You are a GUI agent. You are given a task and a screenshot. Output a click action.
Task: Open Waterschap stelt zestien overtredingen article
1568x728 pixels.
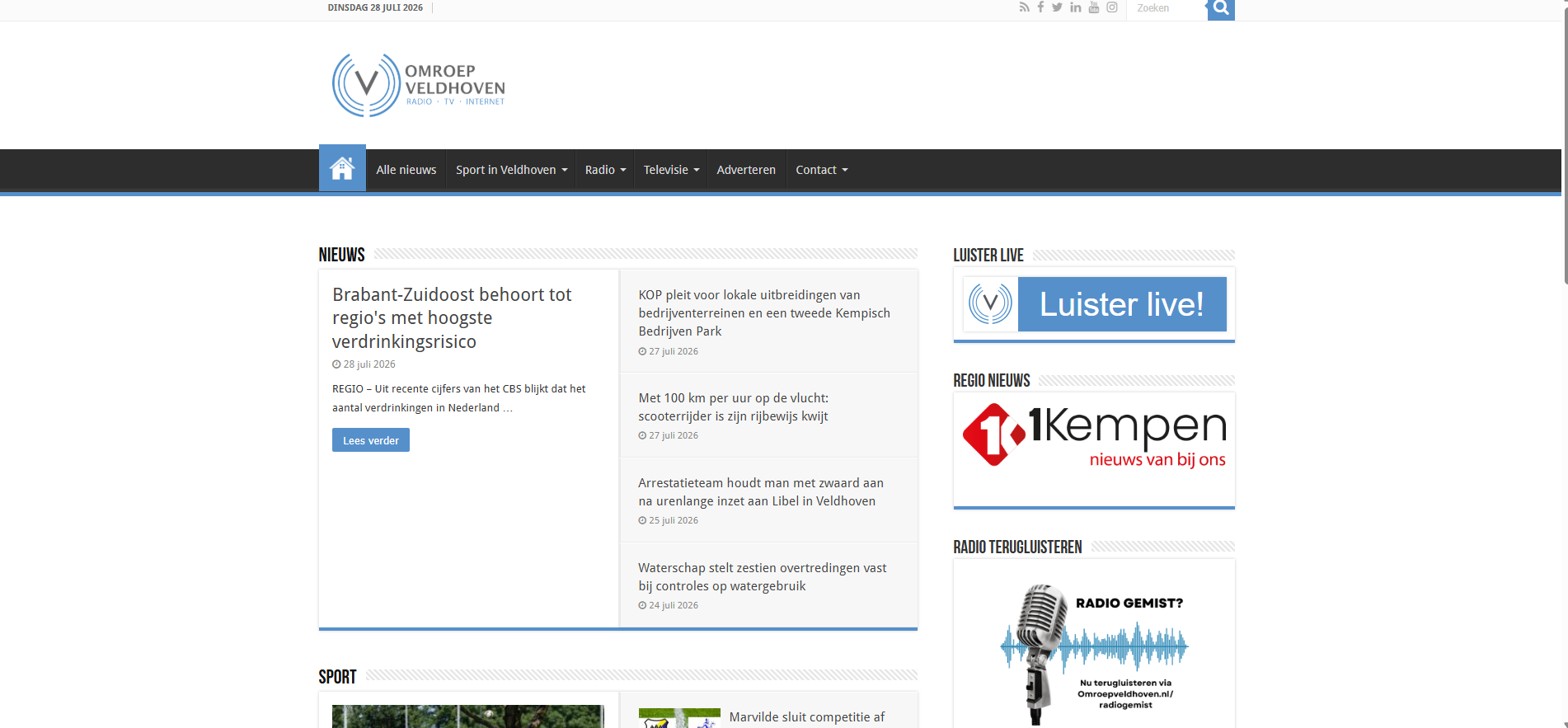[763, 577]
